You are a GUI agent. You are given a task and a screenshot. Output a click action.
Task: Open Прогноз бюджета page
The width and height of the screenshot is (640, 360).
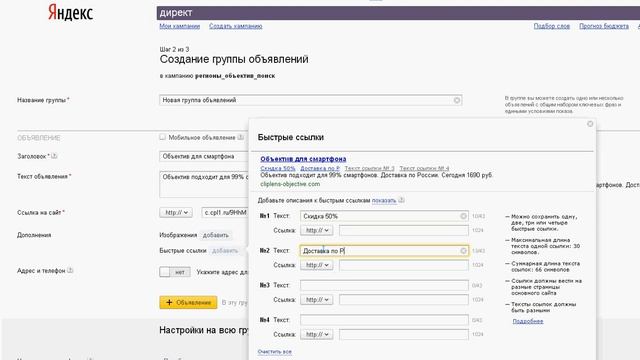pos(604,26)
